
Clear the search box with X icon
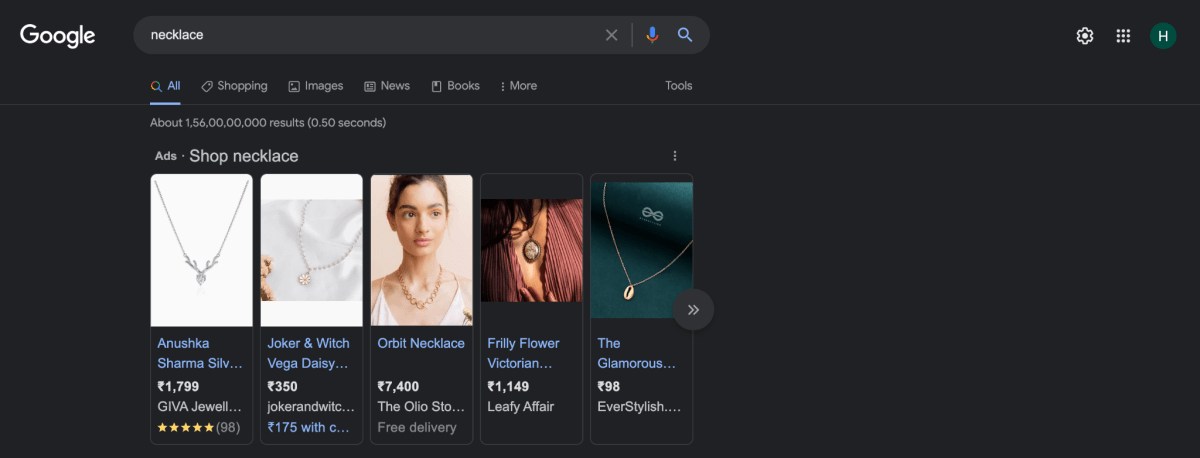tap(612, 35)
